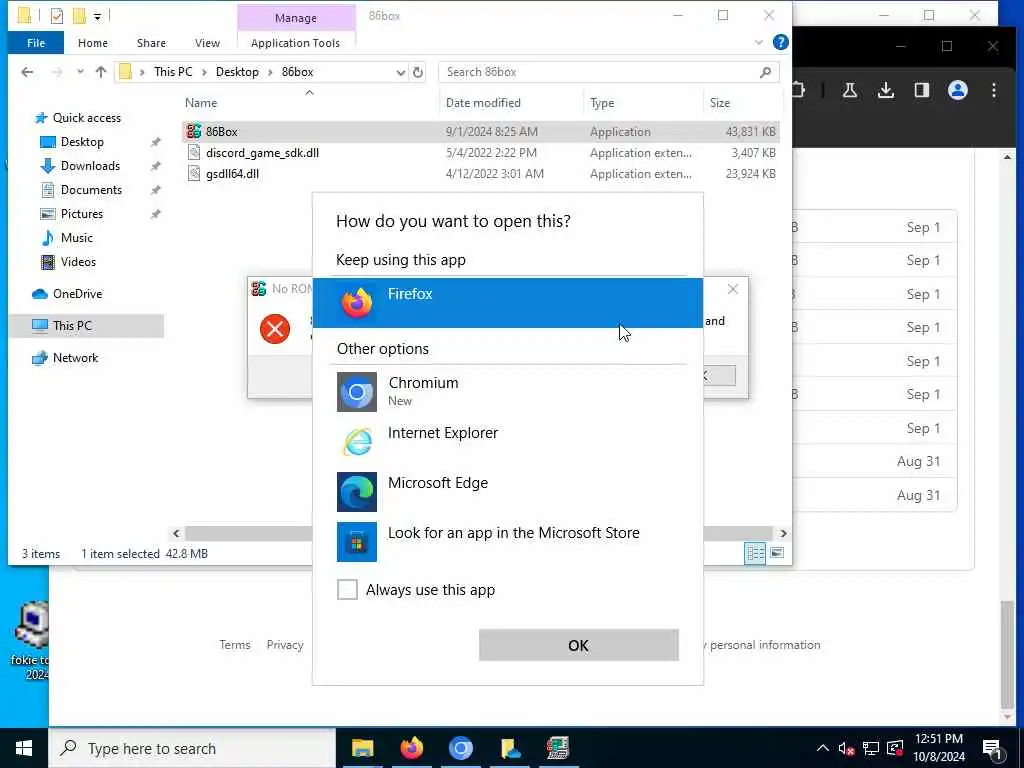
Task: Sort files by Type column
Action: coord(601,103)
